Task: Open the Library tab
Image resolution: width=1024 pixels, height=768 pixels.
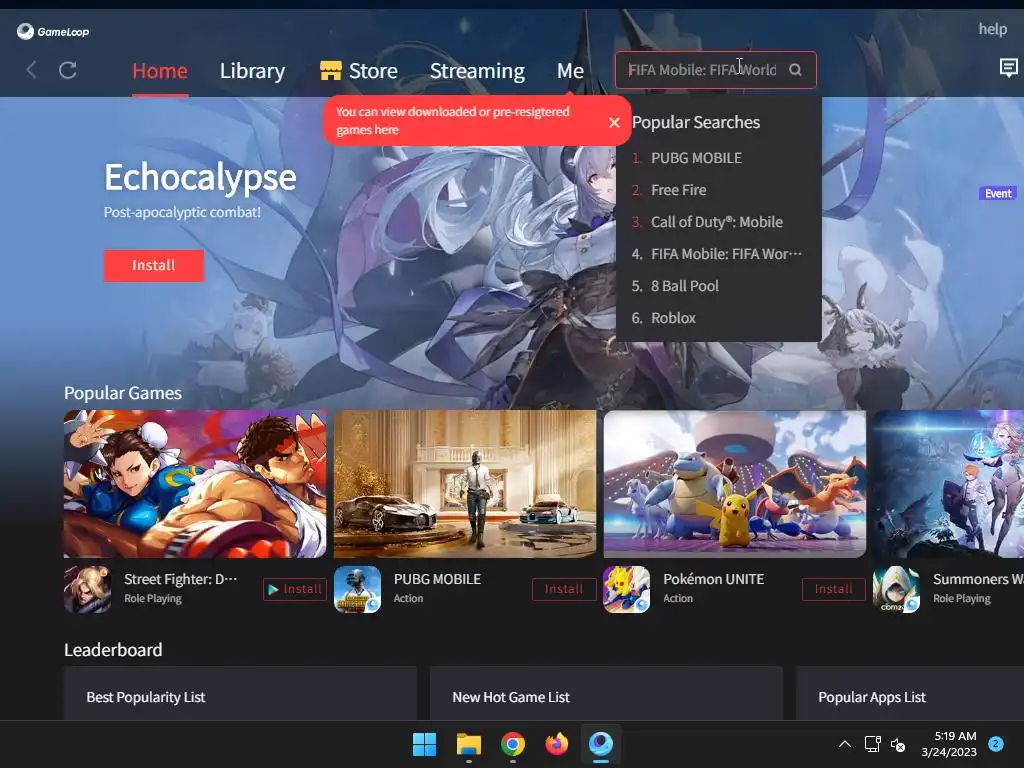Action: pyautogui.click(x=252, y=71)
